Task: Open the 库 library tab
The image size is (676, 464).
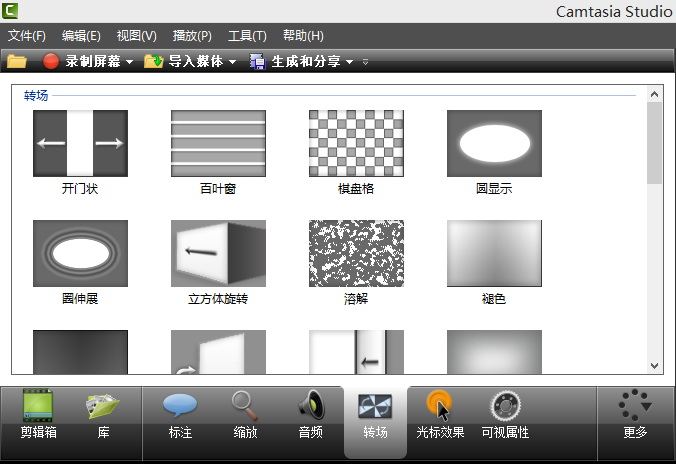Action: pos(103,414)
